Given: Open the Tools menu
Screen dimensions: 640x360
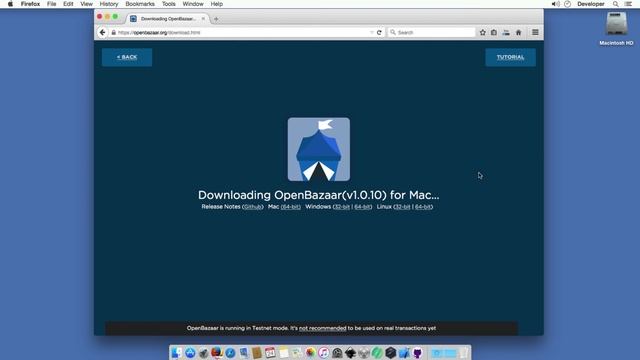Looking at the screenshot, I should [x=169, y=4].
